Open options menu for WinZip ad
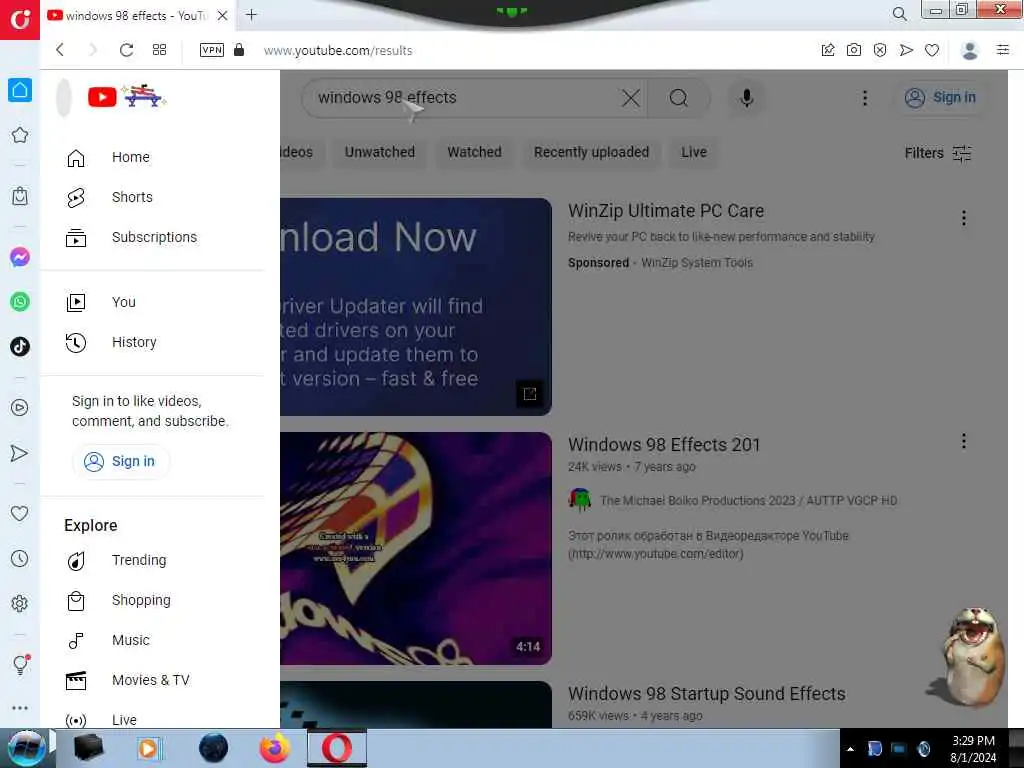Image resolution: width=1024 pixels, height=768 pixels. coord(963,218)
